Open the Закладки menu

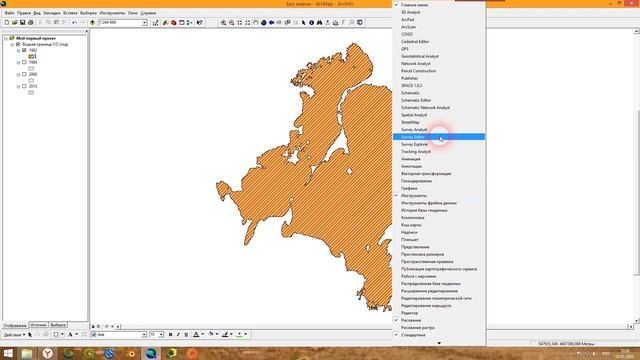tap(52, 13)
